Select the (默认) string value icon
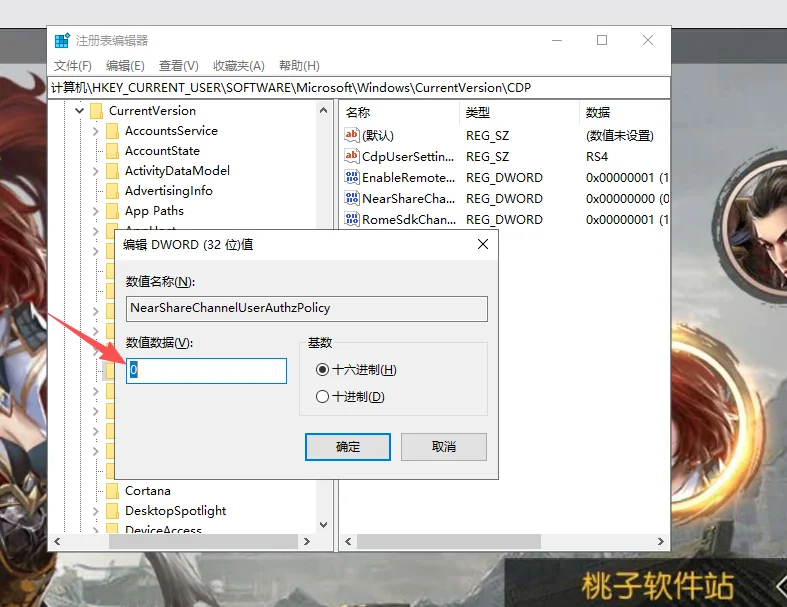This screenshot has width=787, height=607. (351, 135)
